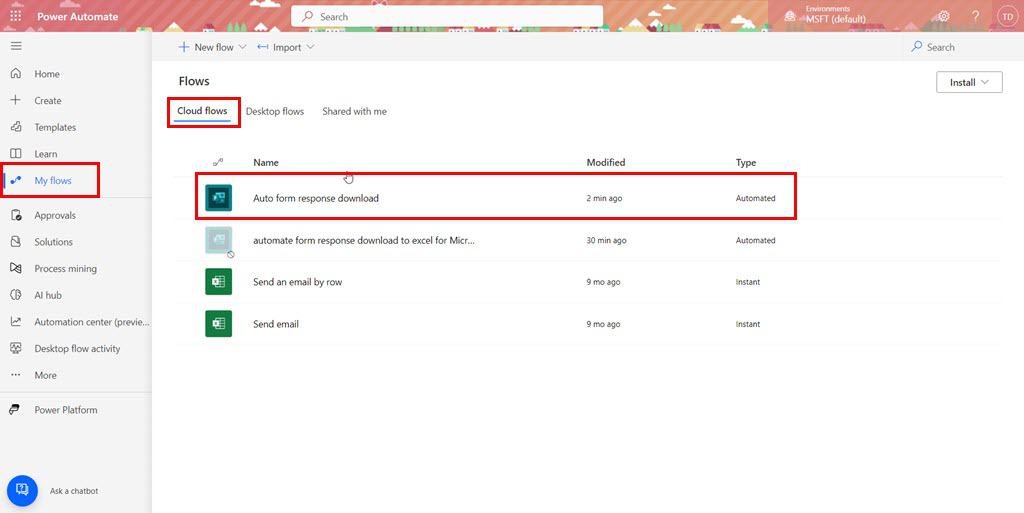Click the '2 min ago' modified value
1024x513 pixels.
(604, 198)
